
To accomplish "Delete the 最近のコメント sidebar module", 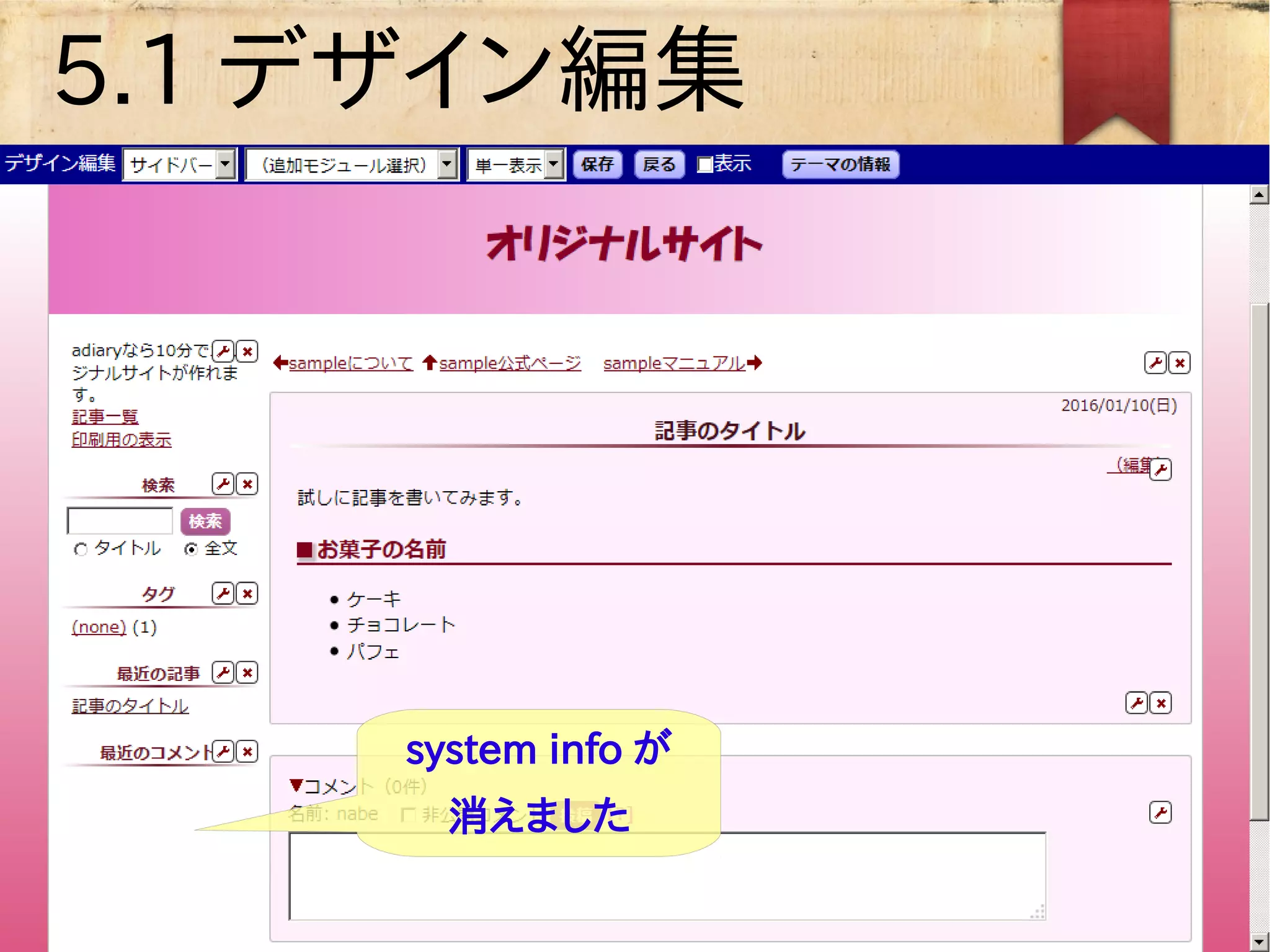I will pyautogui.click(x=247, y=752).
